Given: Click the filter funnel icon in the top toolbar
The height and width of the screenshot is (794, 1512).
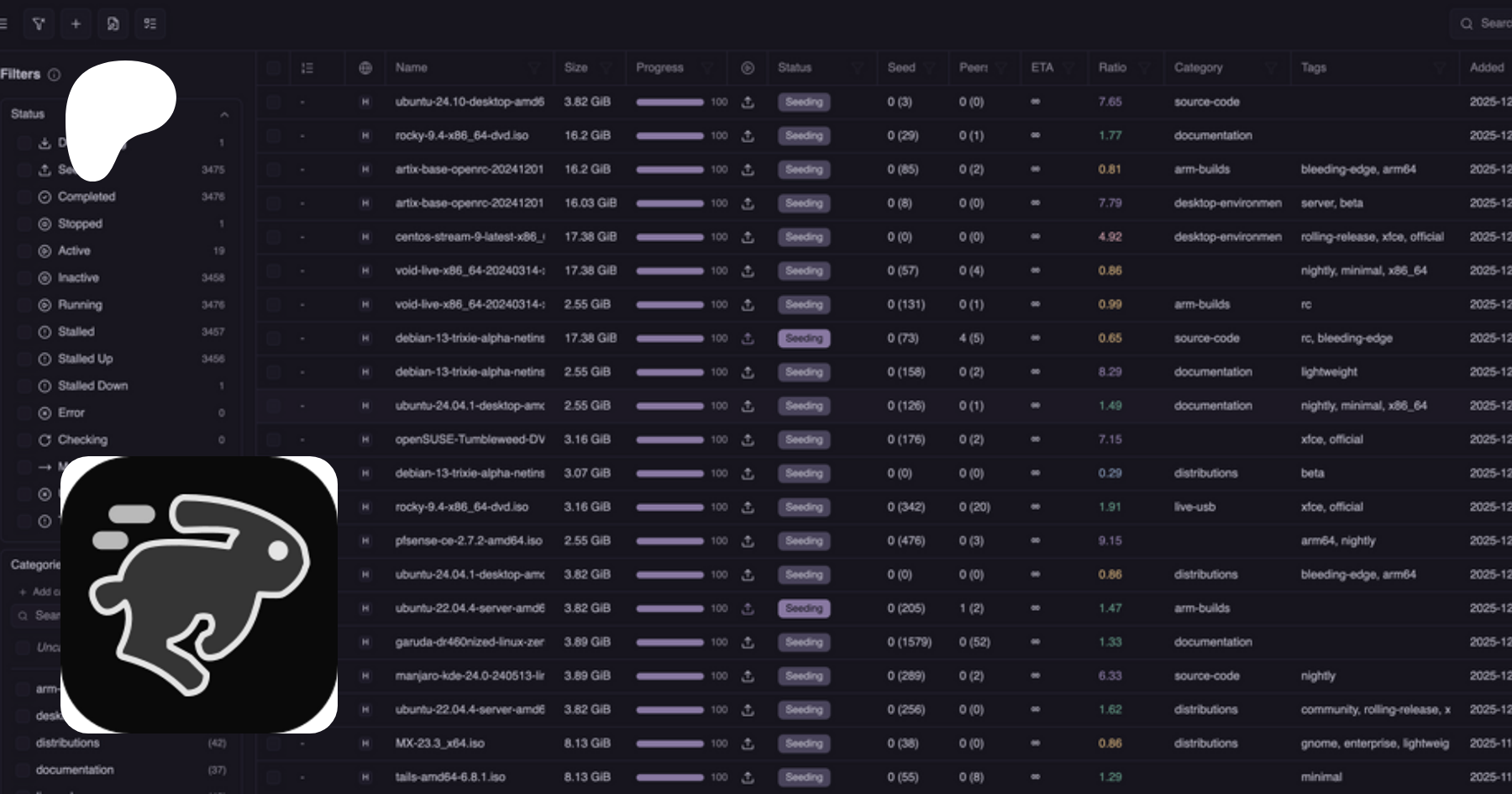Looking at the screenshot, I should click(x=39, y=24).
